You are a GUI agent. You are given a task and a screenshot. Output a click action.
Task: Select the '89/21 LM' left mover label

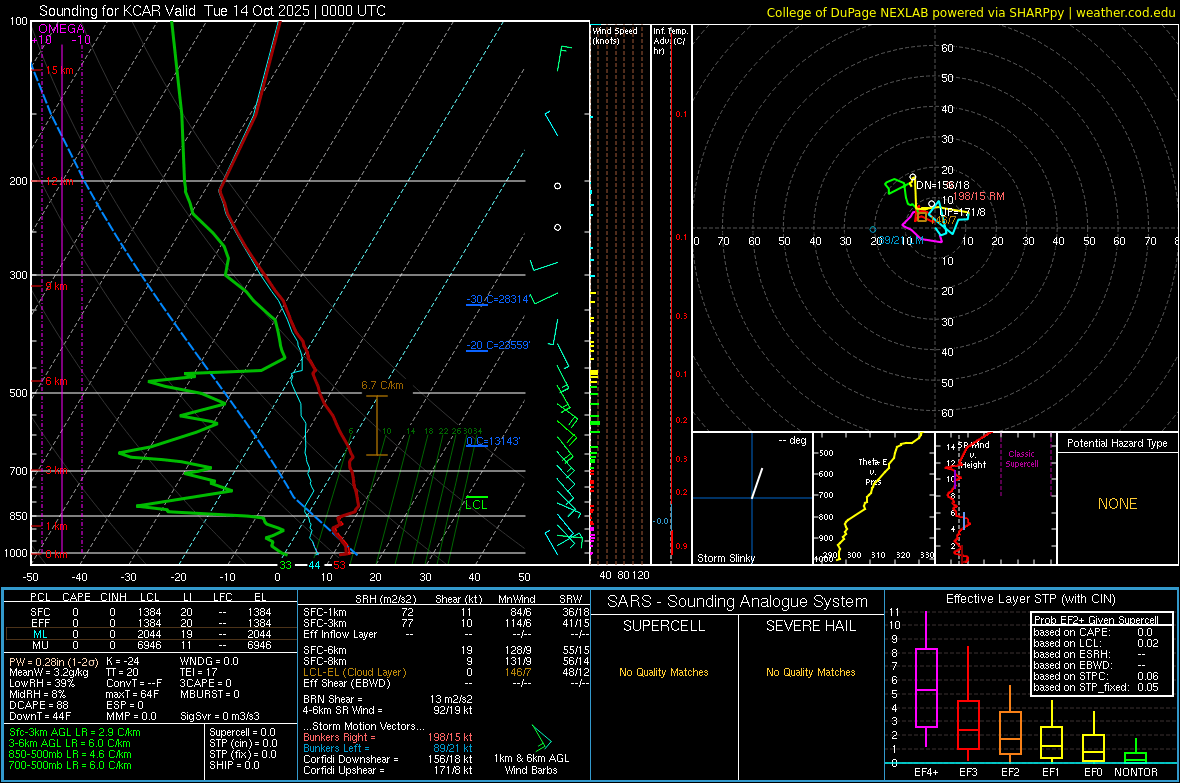(900, 241)
